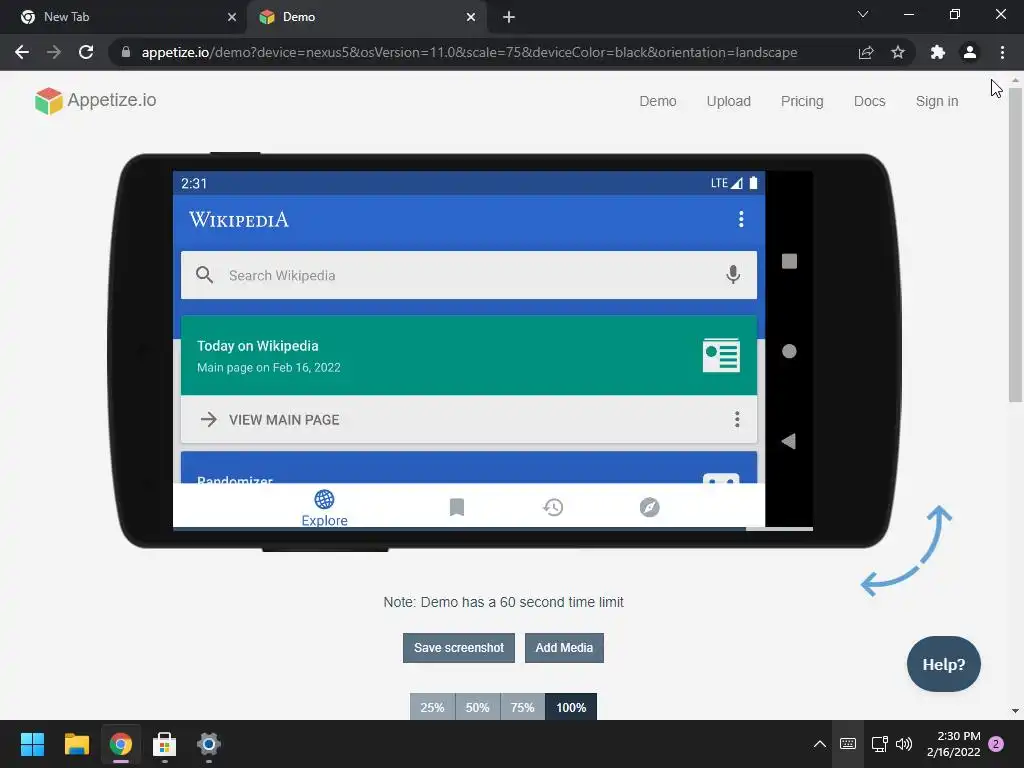Close the Demo browser tab
This screenshot has height=768, width=1024.
pos(471,17)
